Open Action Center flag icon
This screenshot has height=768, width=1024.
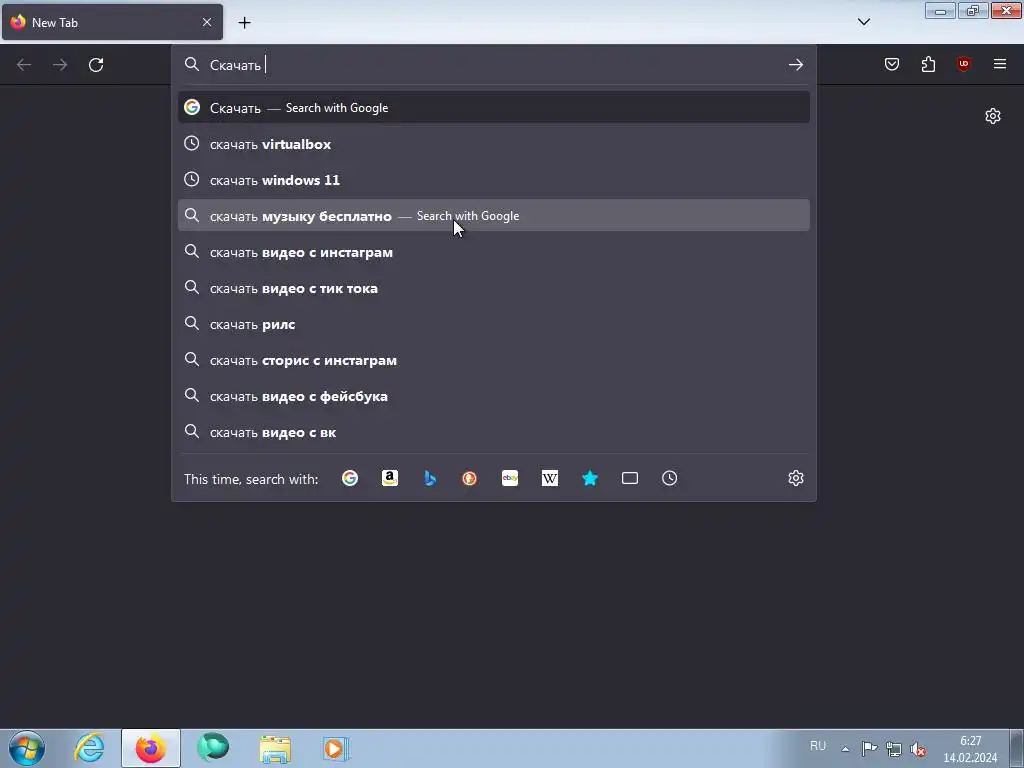coord(869,749)
